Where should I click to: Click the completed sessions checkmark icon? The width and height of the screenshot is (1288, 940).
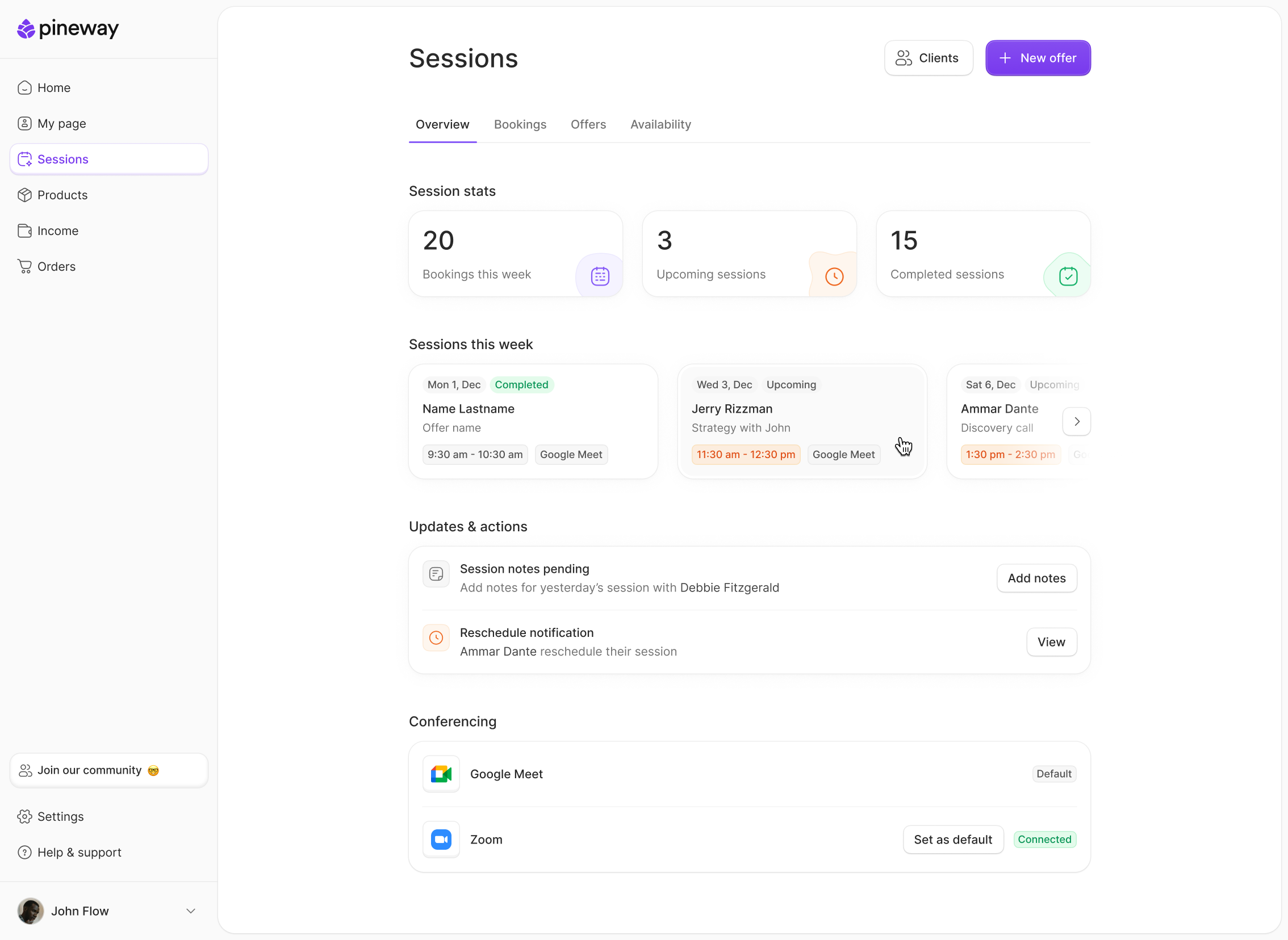[1068, 276]
